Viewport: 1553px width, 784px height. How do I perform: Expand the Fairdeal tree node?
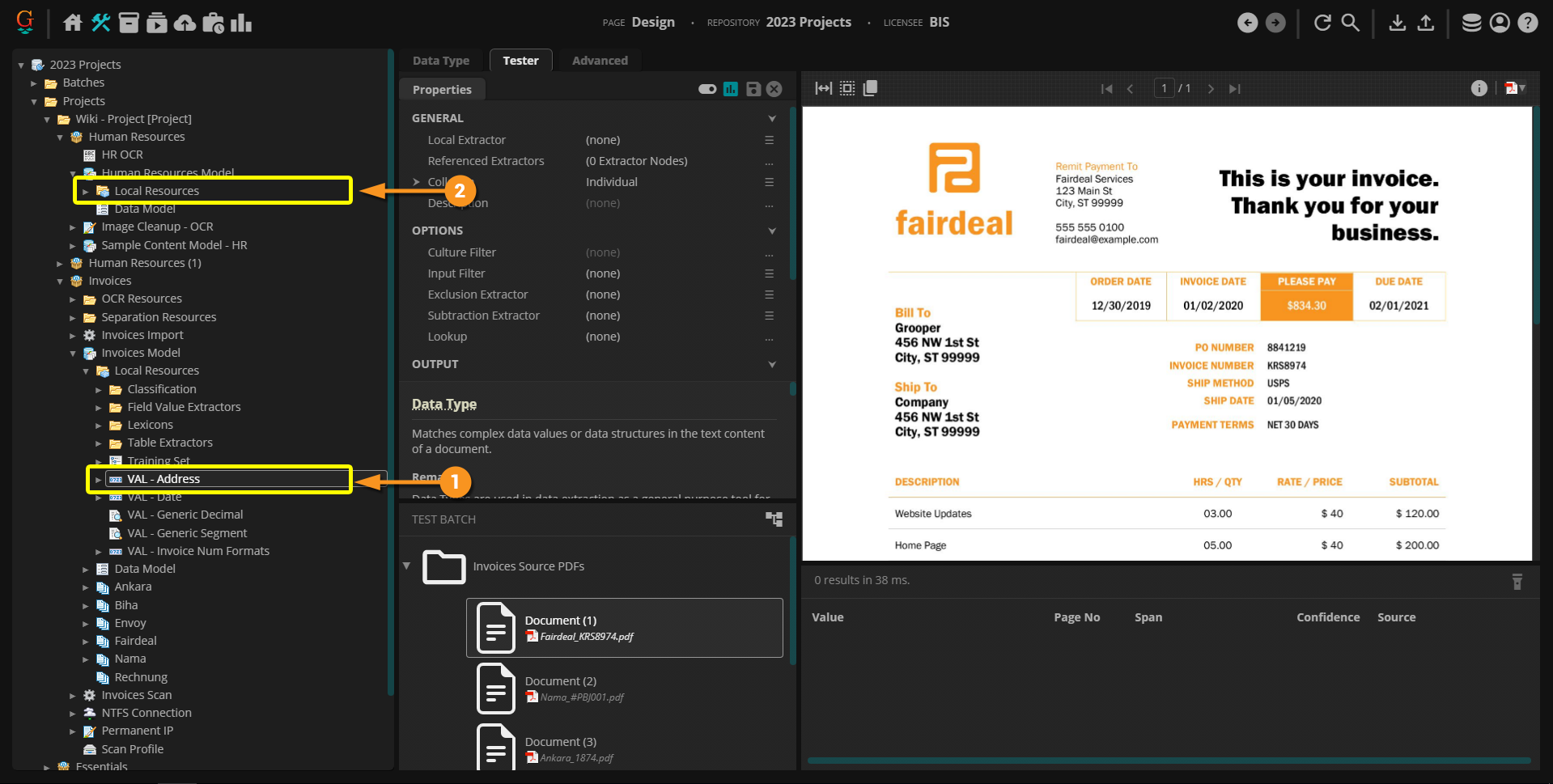pyautogui.click(x=86, y=641)
